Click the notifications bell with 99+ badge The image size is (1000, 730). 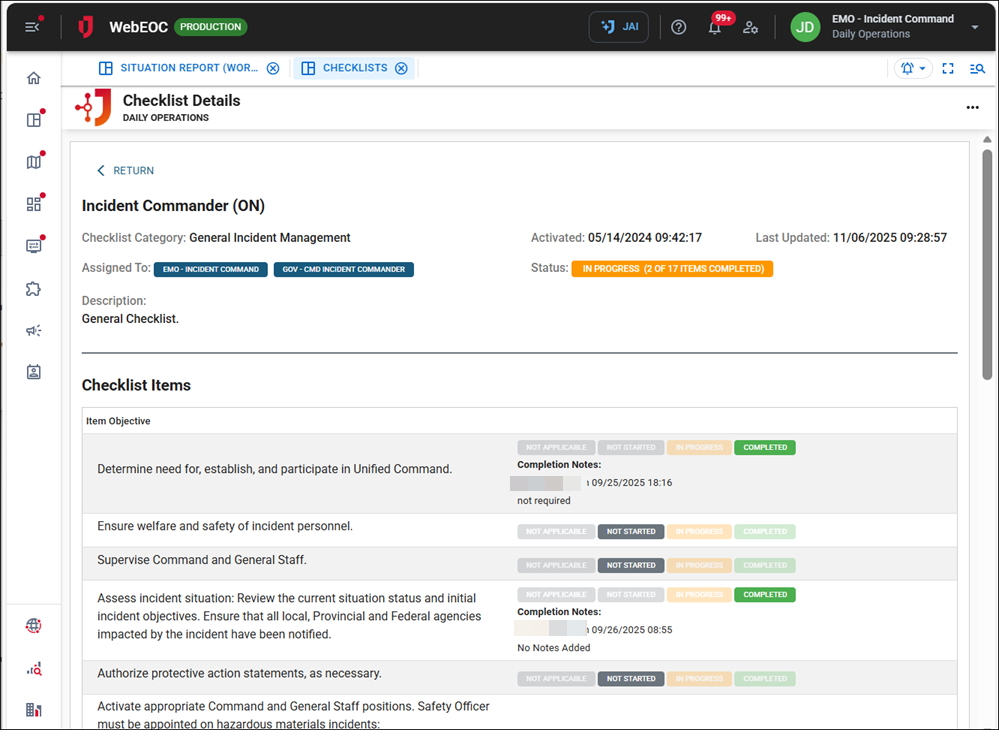tap(715, 28)
